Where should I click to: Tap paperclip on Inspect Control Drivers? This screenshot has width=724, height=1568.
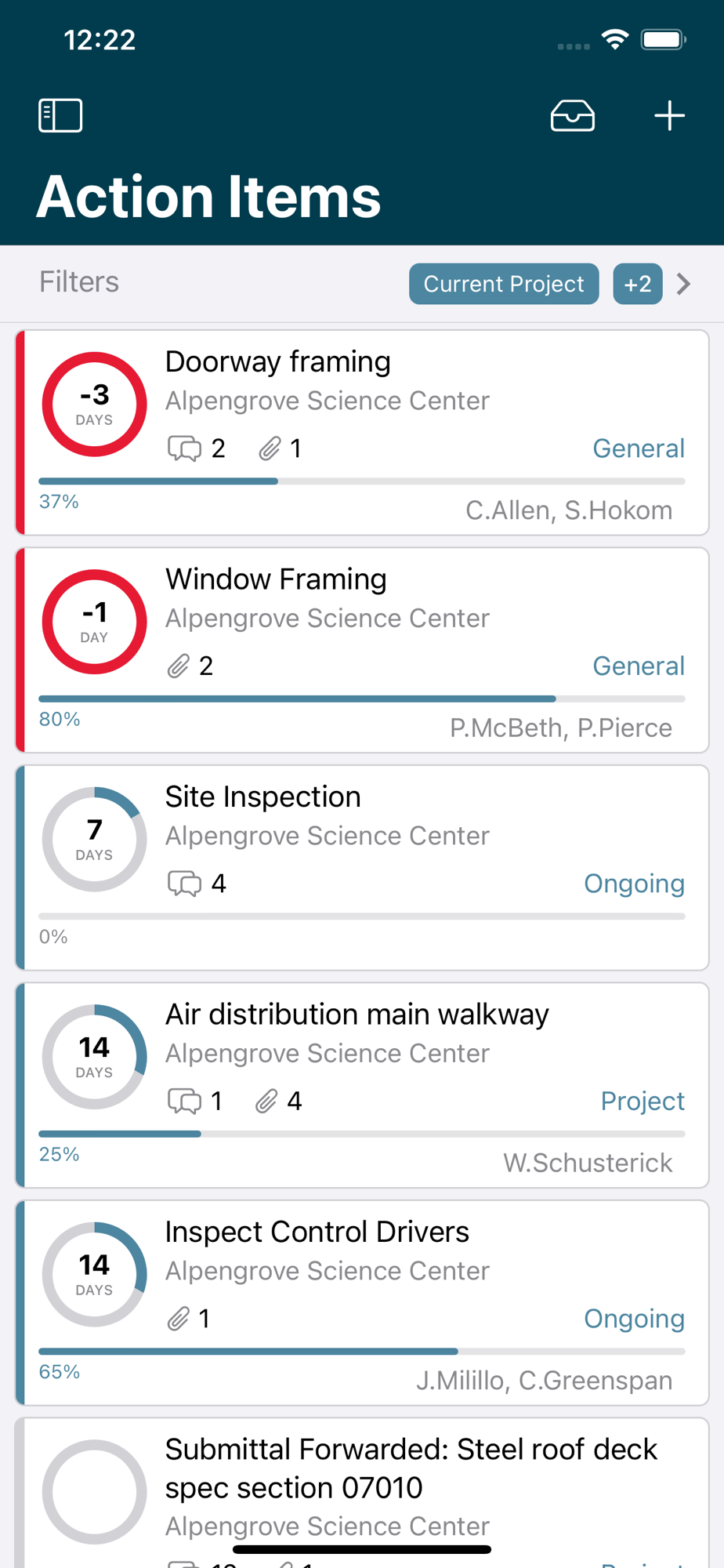(179, 1319)
